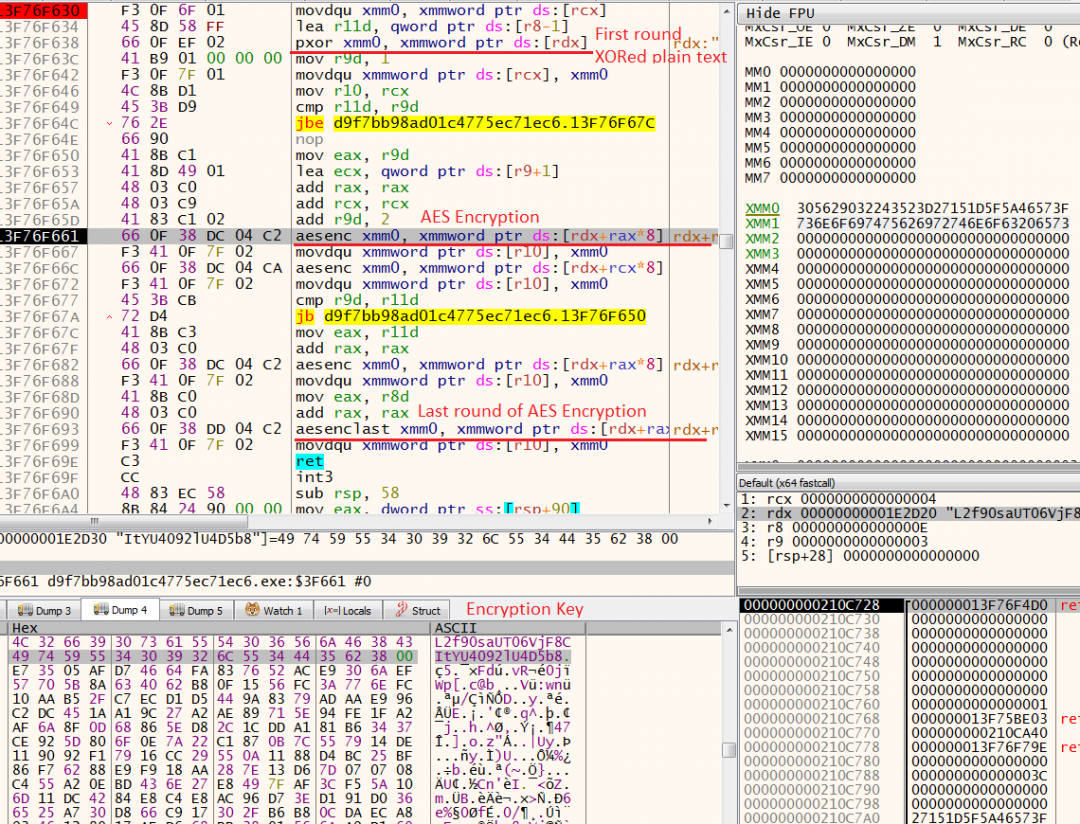This screenshot has width=1080, height=824.
Task: Click jump arrow beside the jb instruction
Action: coord(111,317)
